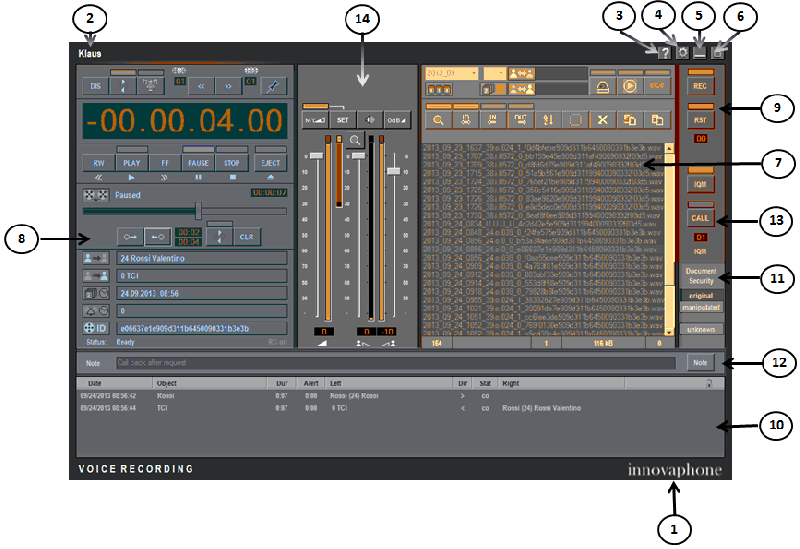Toggle the REC recording button
The width and height of the screenshot is (800, 549).
tap(700, 88)
